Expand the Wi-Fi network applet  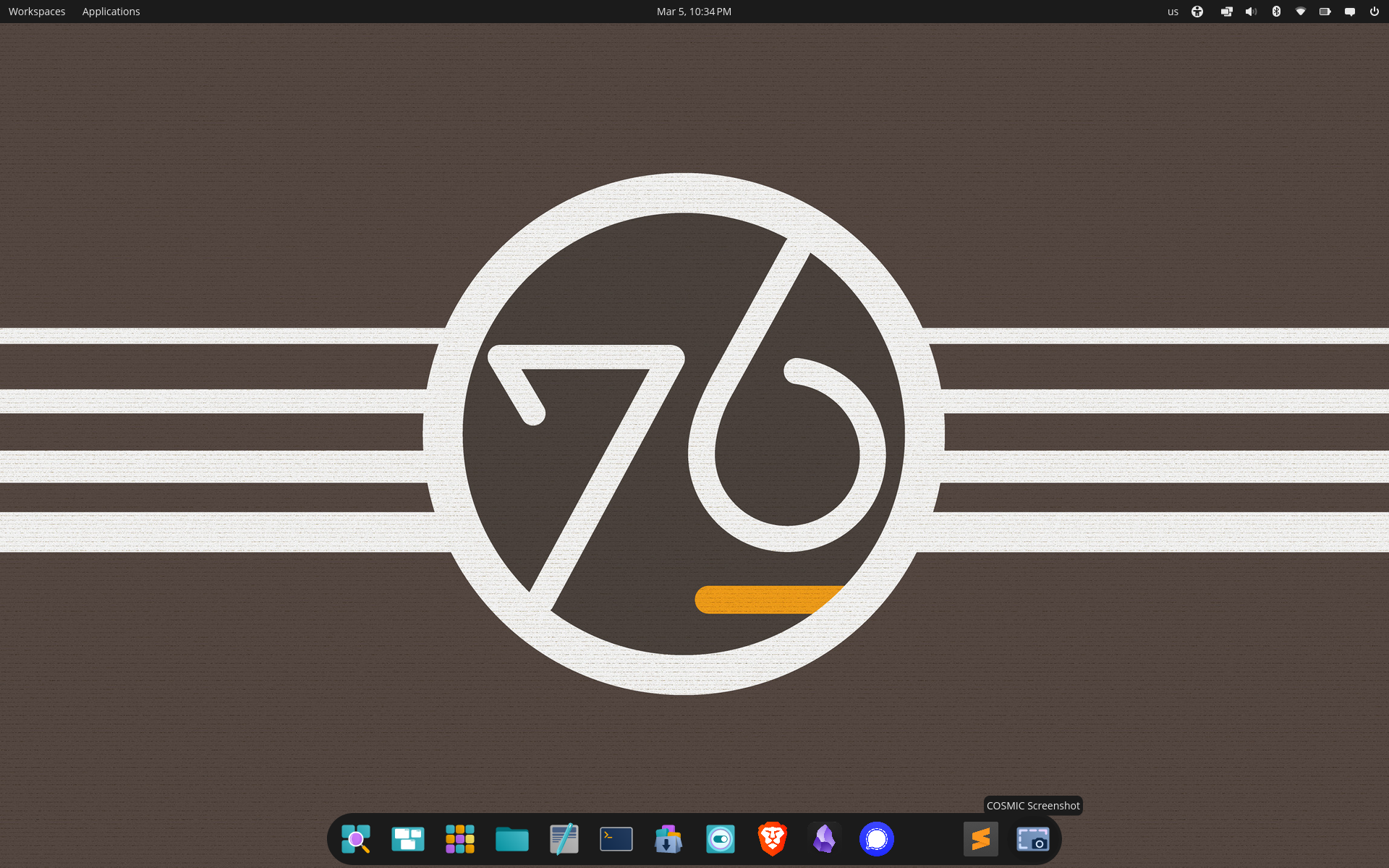click(x=1300, y=12)
